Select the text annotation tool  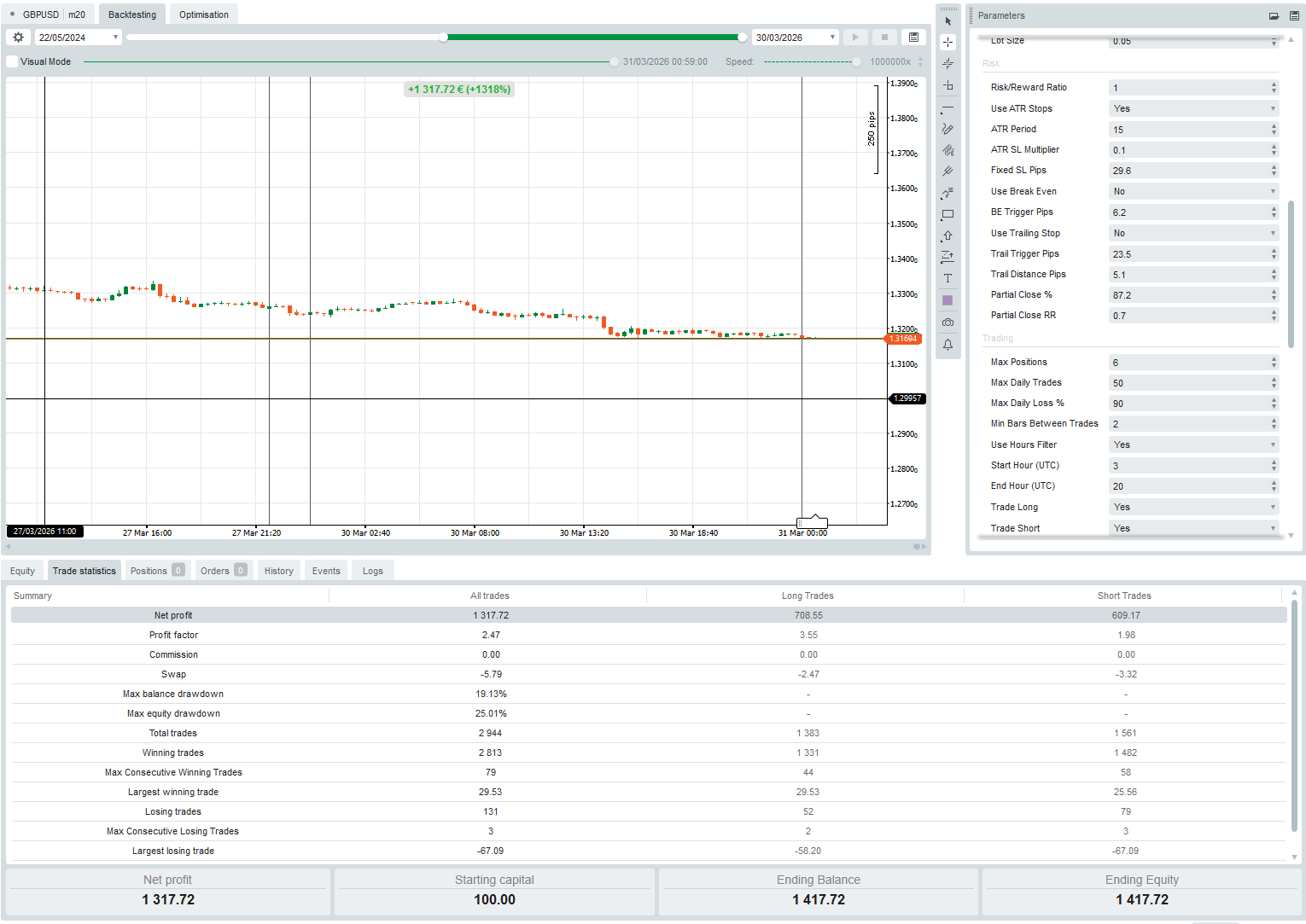(947, 277)
